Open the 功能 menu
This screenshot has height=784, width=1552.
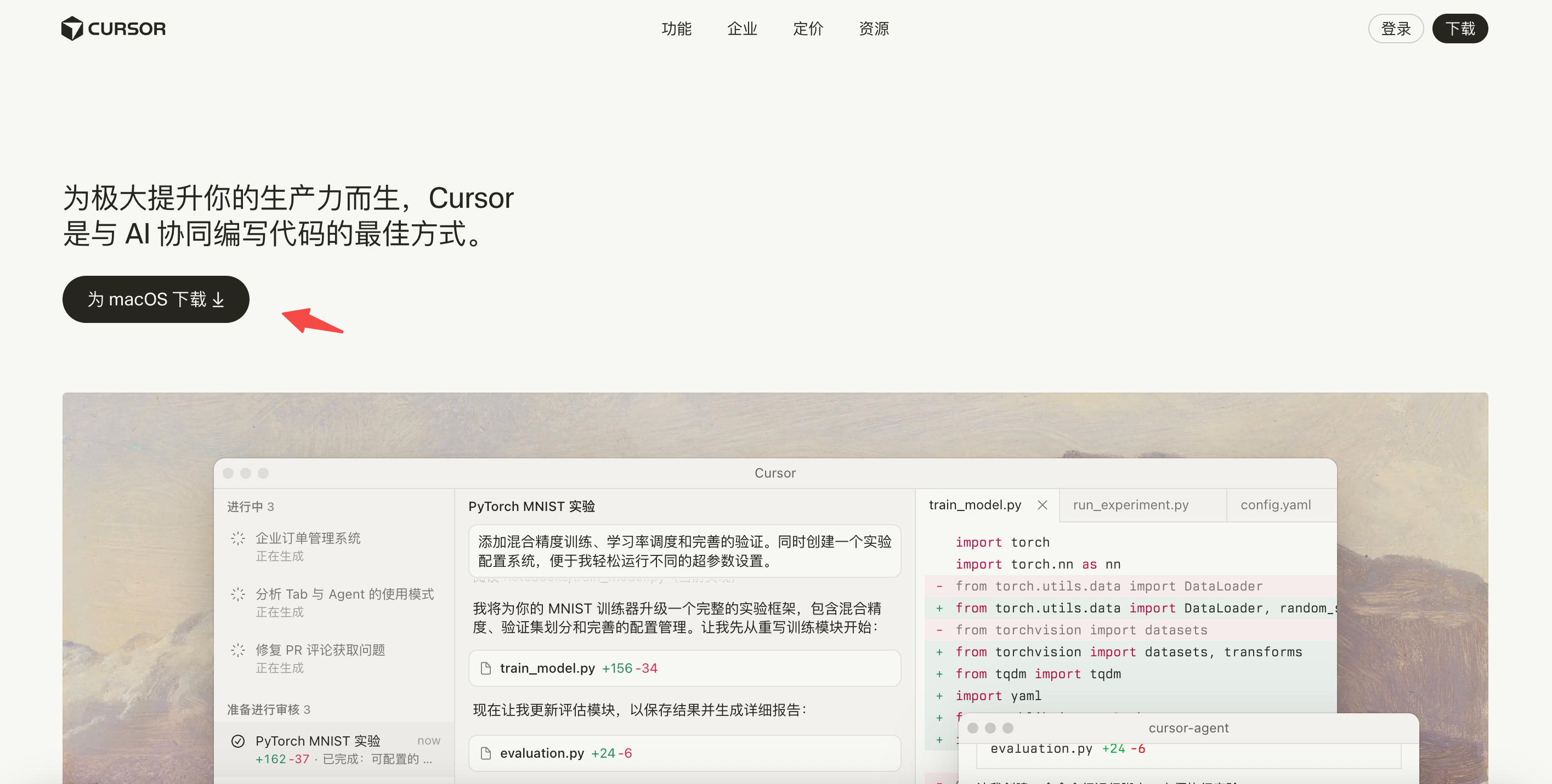[x=676, y=29]
